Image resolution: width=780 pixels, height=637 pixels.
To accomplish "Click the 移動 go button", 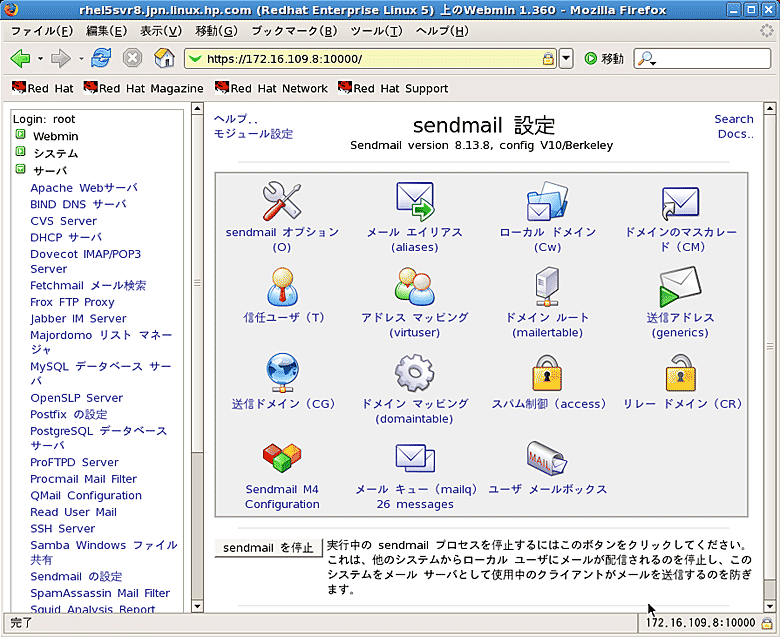I will click(604, 59).
